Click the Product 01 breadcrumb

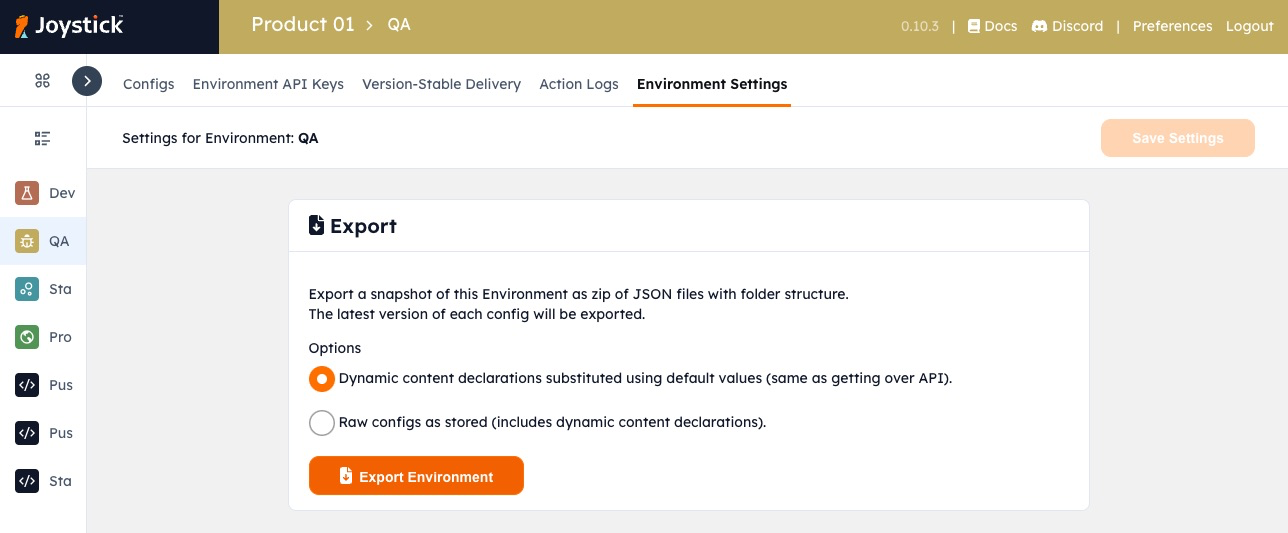coord(303,25)
